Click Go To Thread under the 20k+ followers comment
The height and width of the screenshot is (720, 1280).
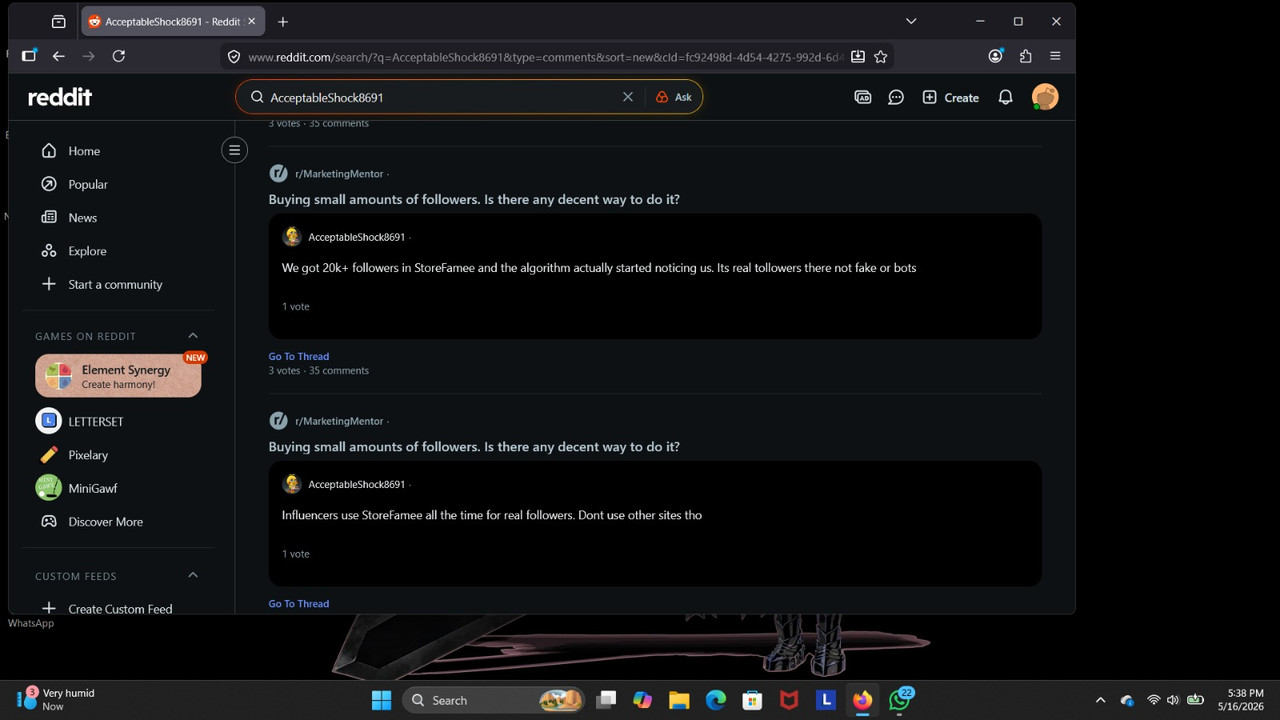pos(298,356)
